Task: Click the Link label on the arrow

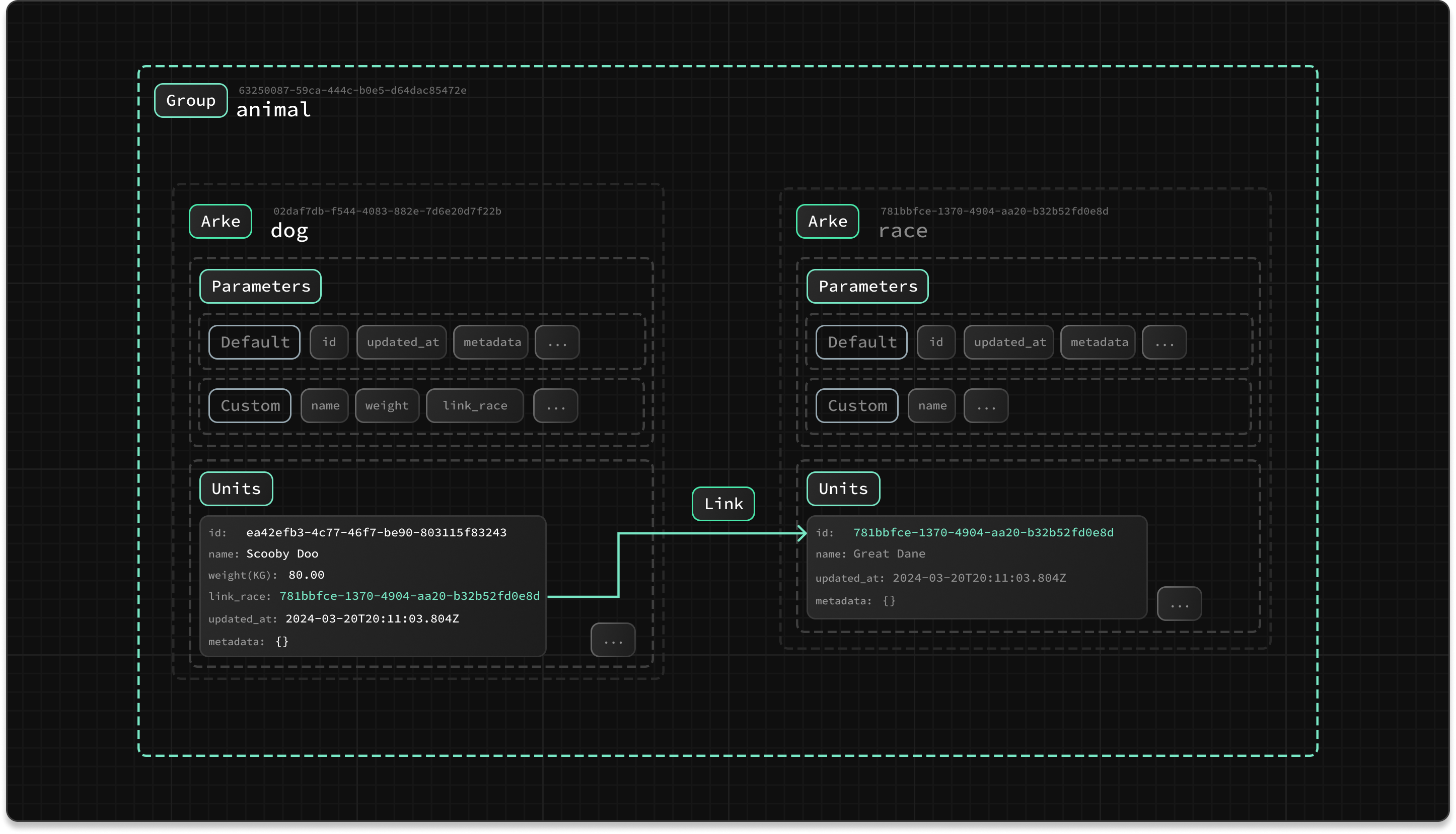Action: coord(723,504)
